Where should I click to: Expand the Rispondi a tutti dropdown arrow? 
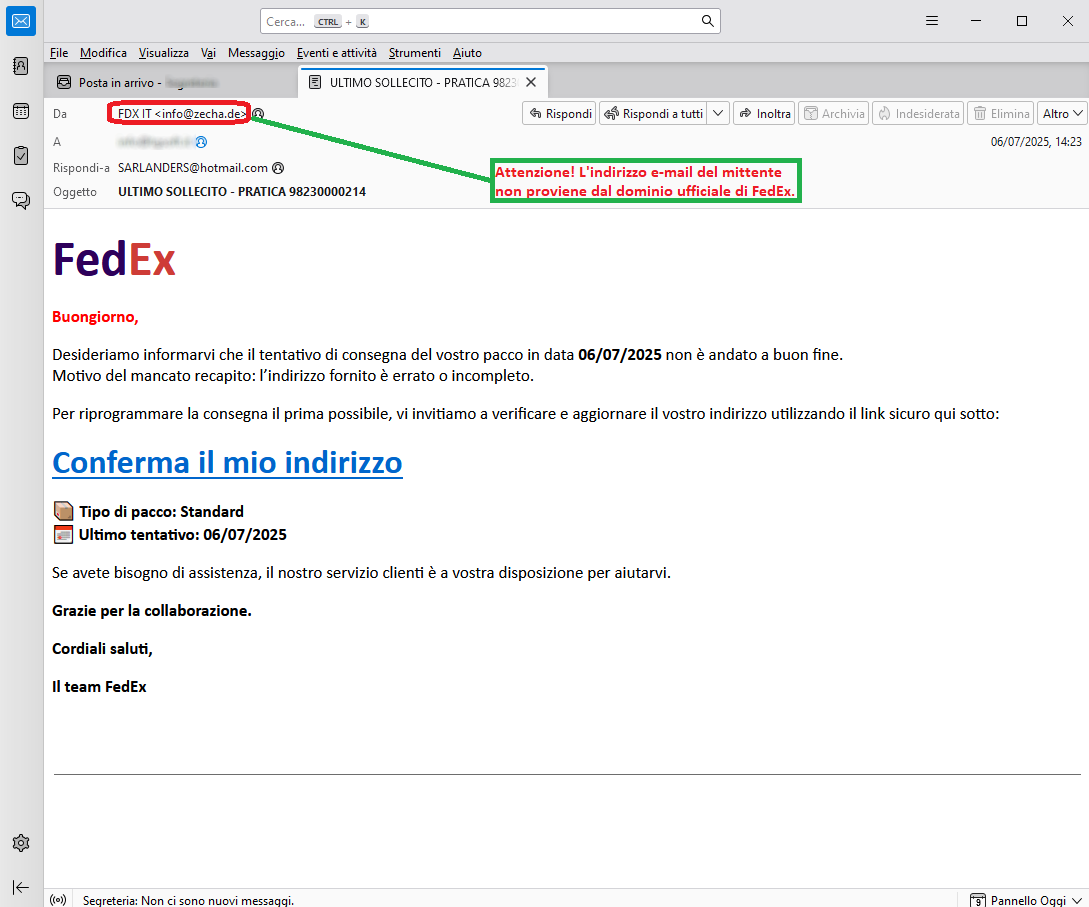718,114
